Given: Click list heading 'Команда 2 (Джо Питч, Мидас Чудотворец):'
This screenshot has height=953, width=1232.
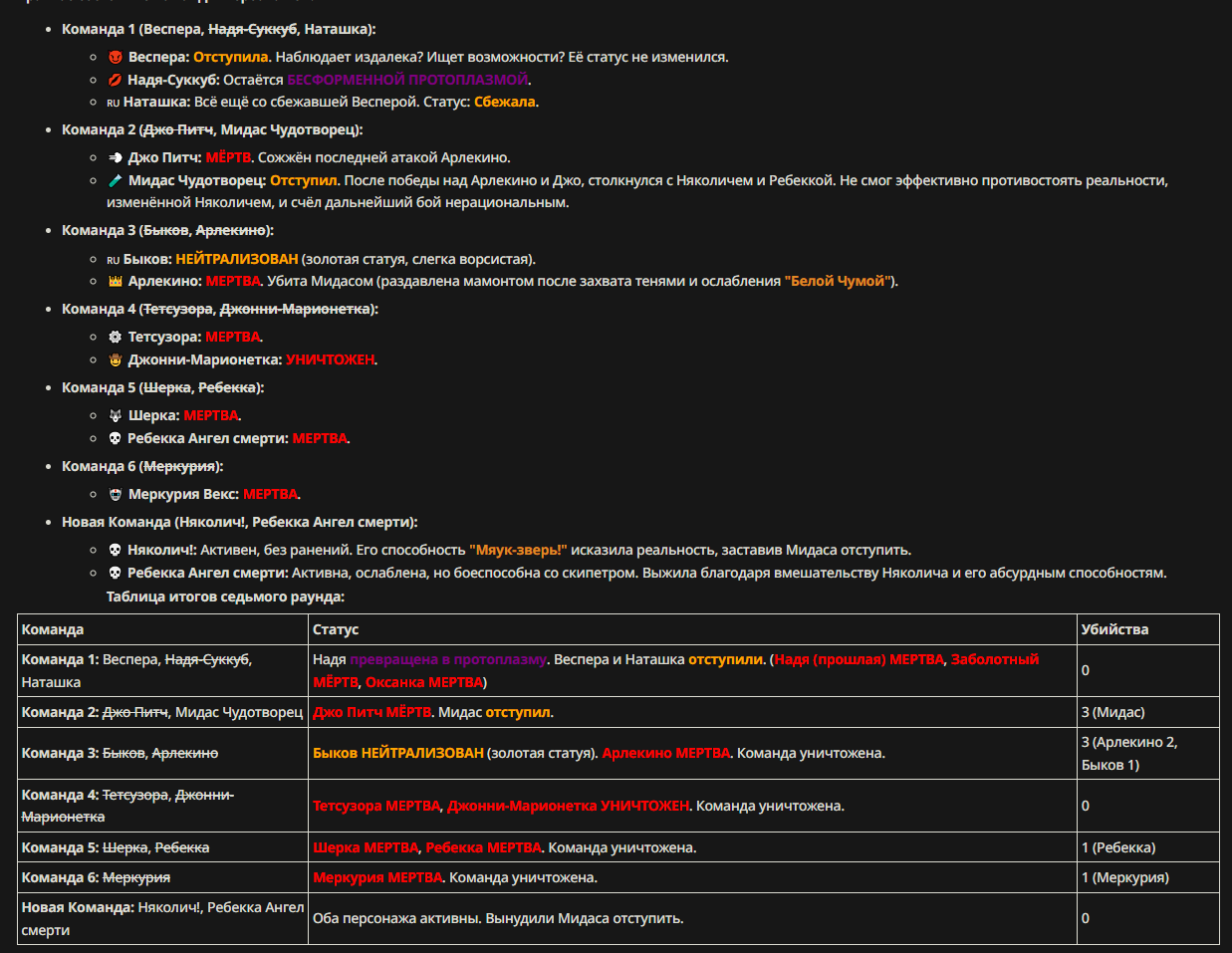Looking at the screenshot, I should tap(212, 129).
